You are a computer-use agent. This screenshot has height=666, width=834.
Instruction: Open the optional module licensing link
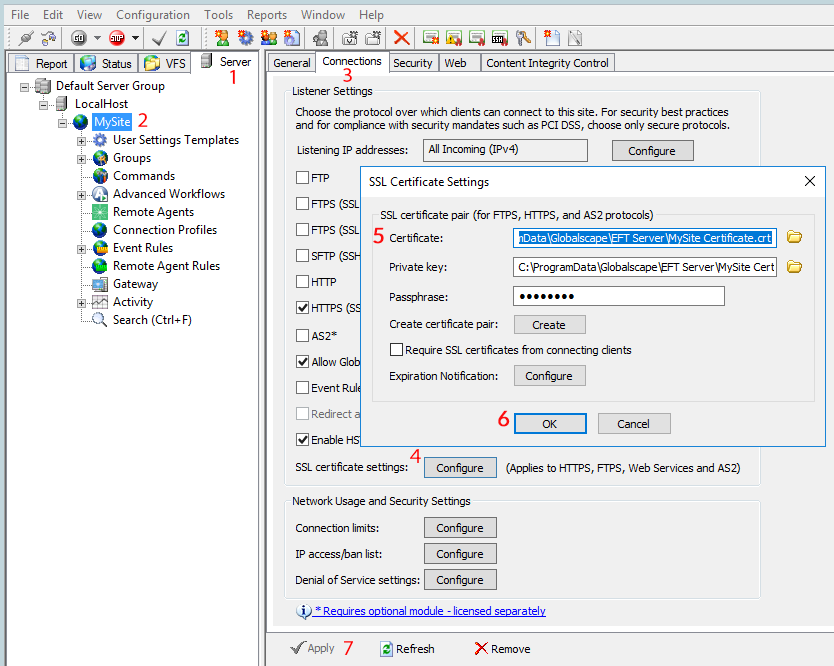(x=430, y=611)
